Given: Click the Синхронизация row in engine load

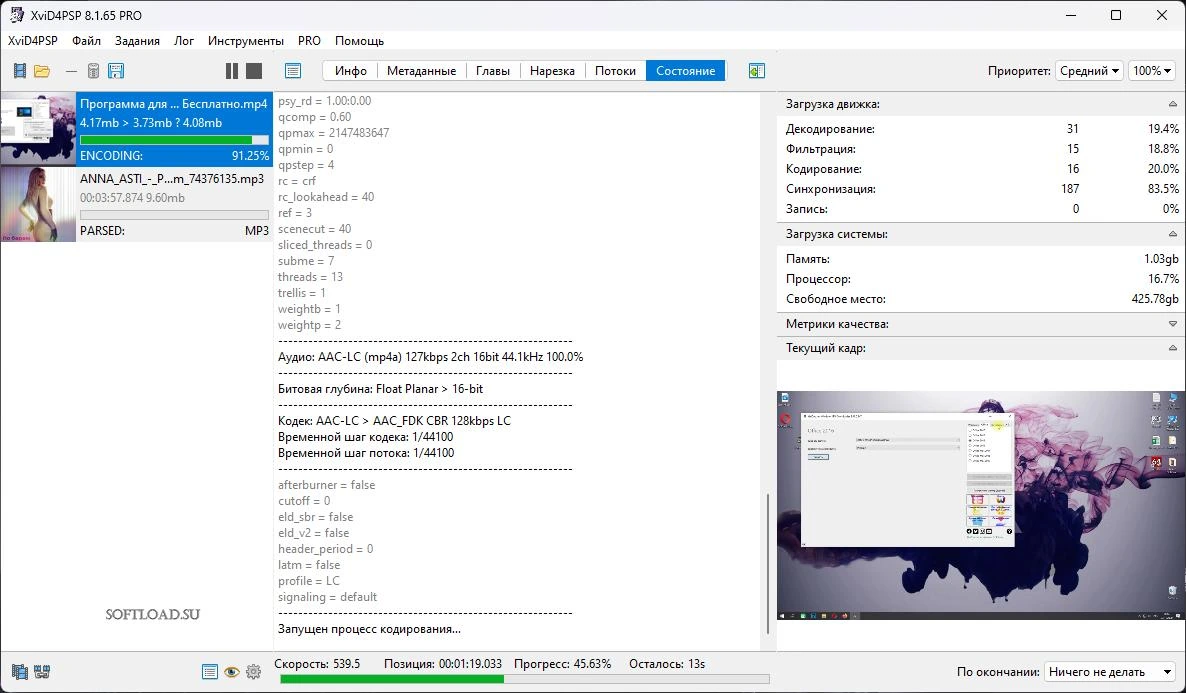Looking at the screenshot, I should pos(981,189).
